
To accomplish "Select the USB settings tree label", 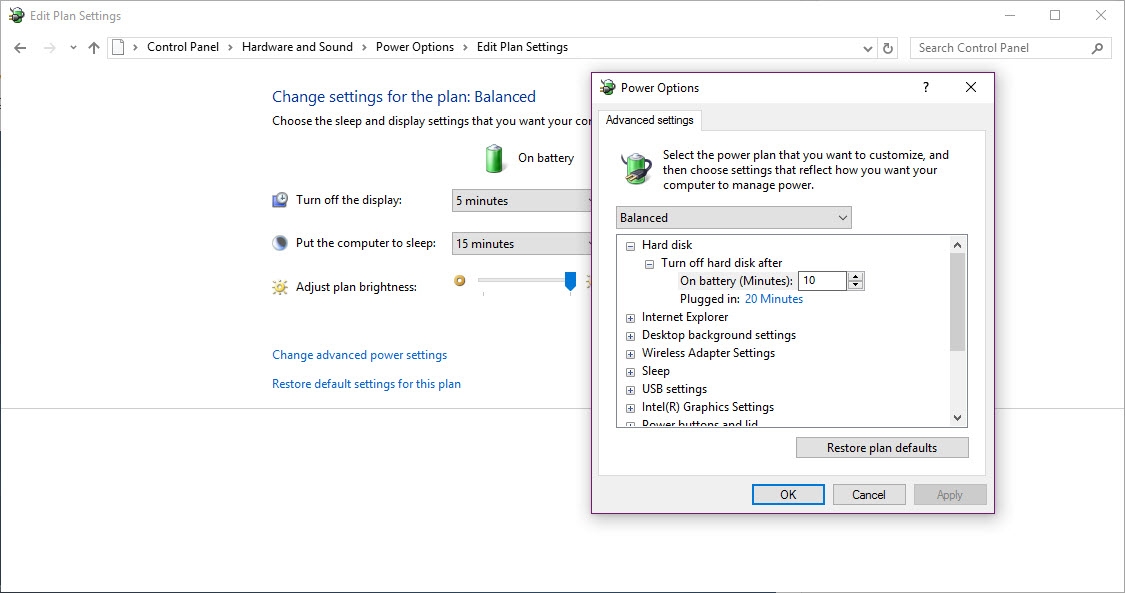I will [674, 389].
